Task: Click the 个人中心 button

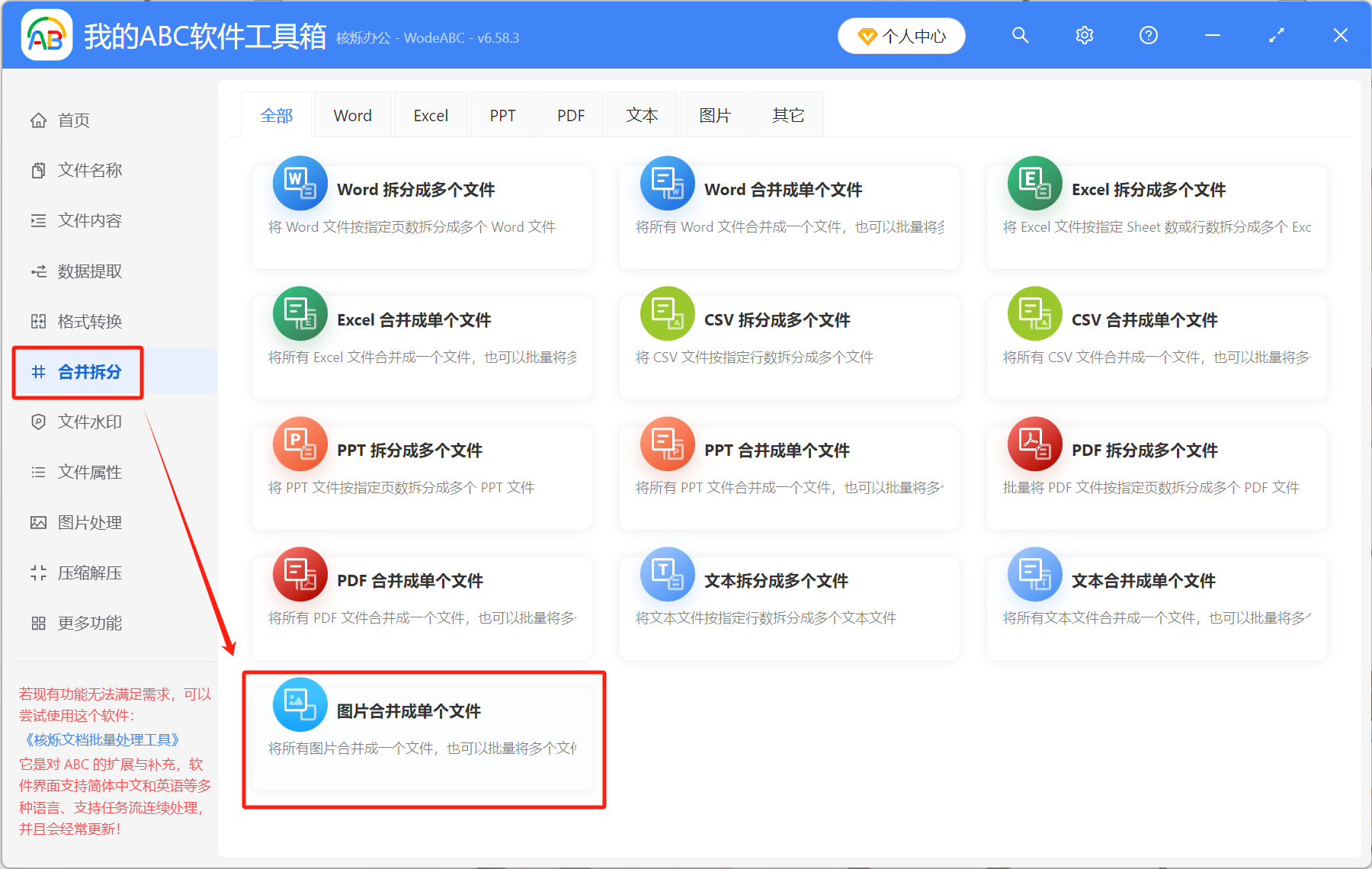Action: pos(901,35)
